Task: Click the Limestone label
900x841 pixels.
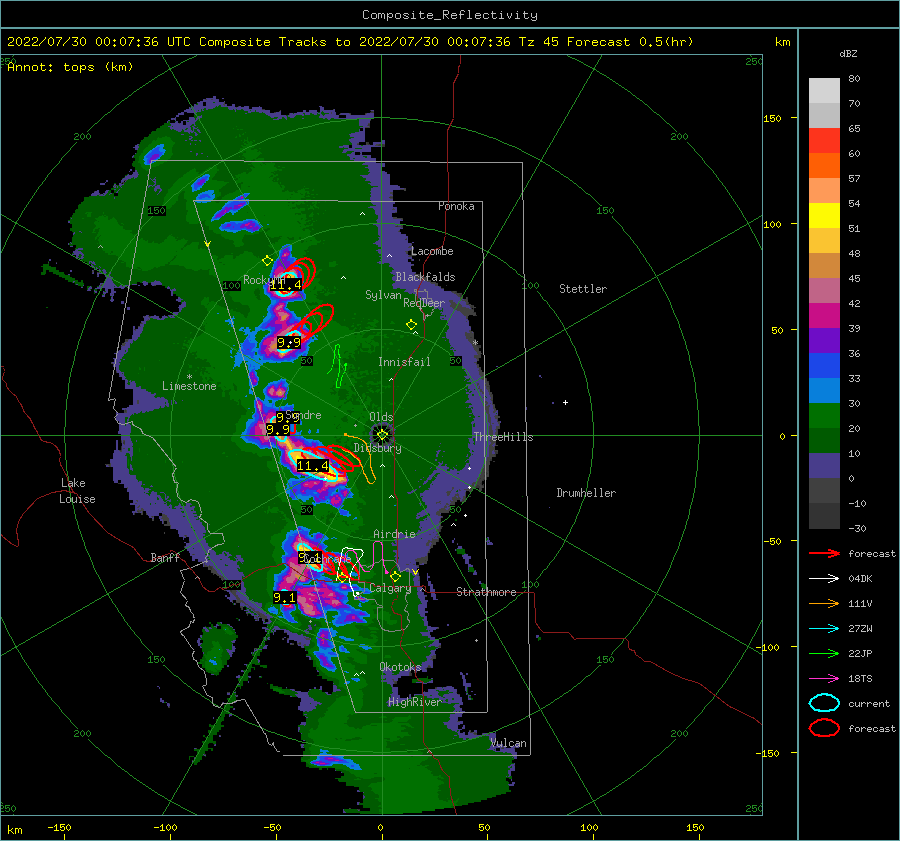Action: point(189,386)
